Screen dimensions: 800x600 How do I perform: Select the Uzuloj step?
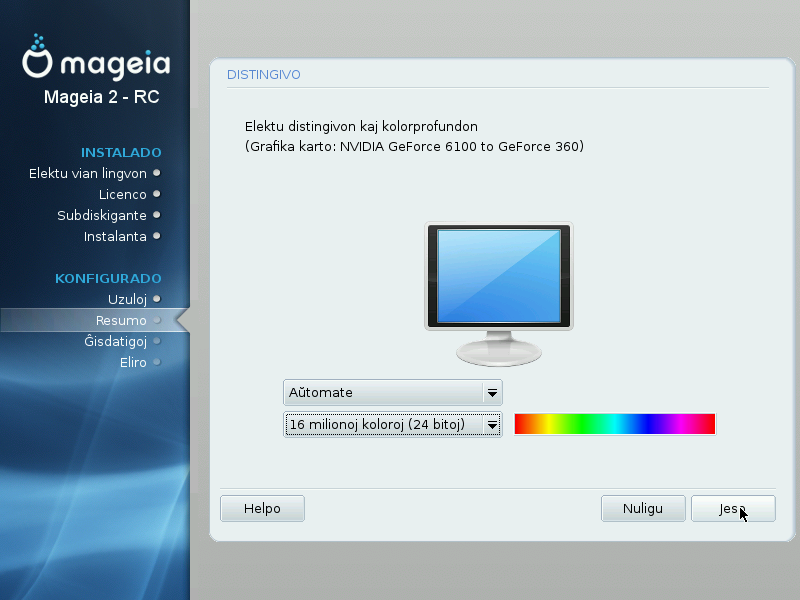(127, 299)
